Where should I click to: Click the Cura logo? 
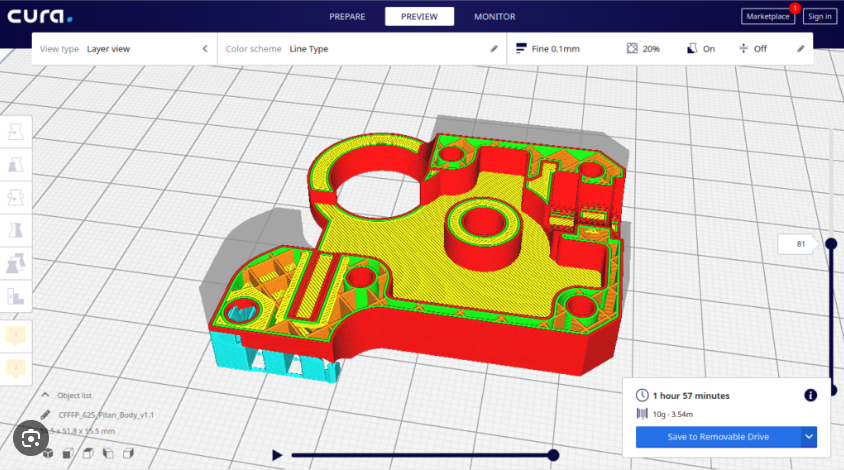[x=40, y=16]
